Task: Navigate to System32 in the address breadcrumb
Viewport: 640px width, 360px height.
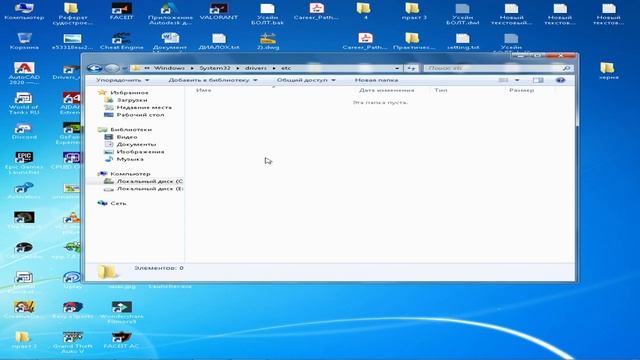Action: (x=215, y=68)
